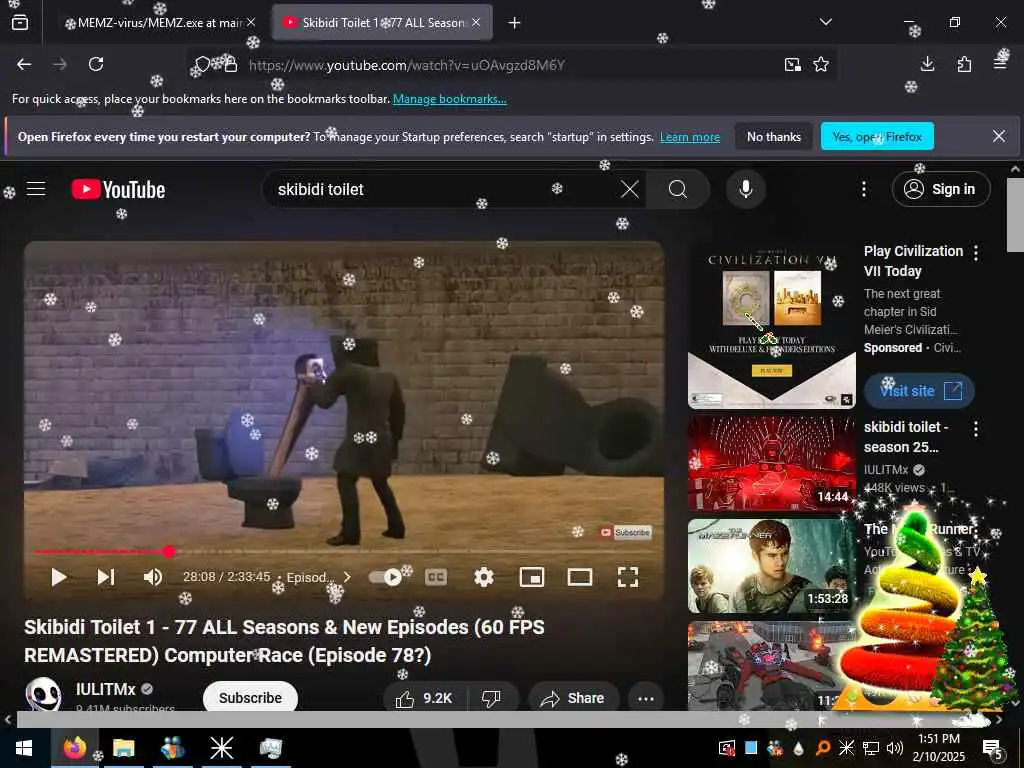
Task: Seek using the red progress bar
Action: click(344, 552)
